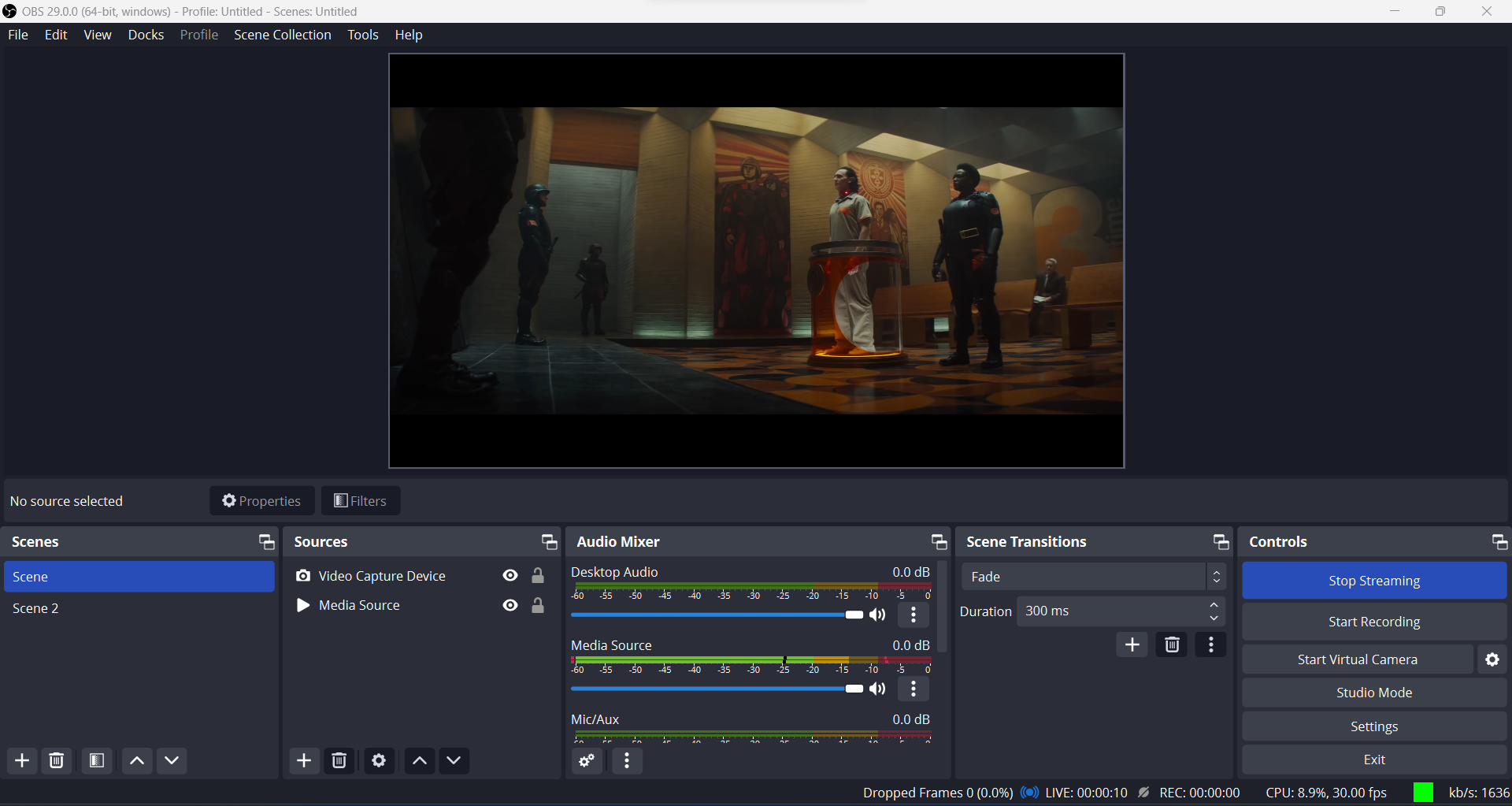Image resolution: width=1512 pixels, height=806 pixels.
Task: Remove selected scene with trash icon
Action: [57, 760]
